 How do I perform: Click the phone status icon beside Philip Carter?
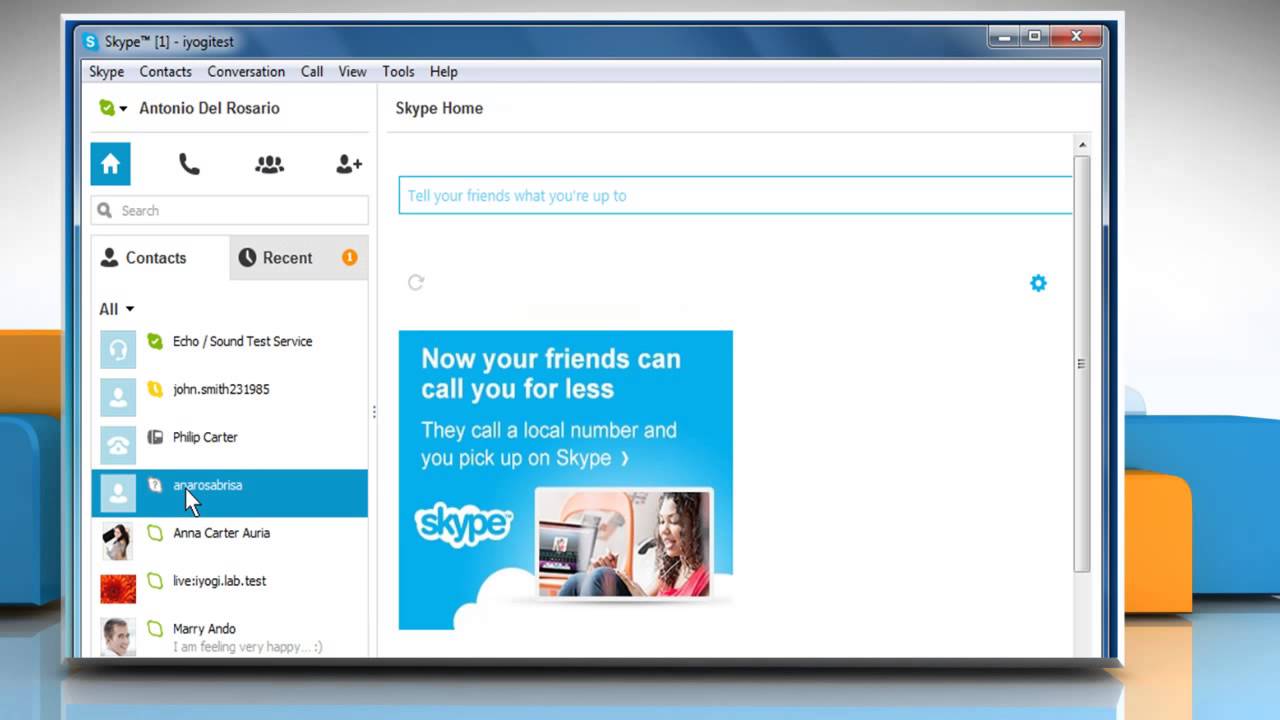click(x=155, y=437)
